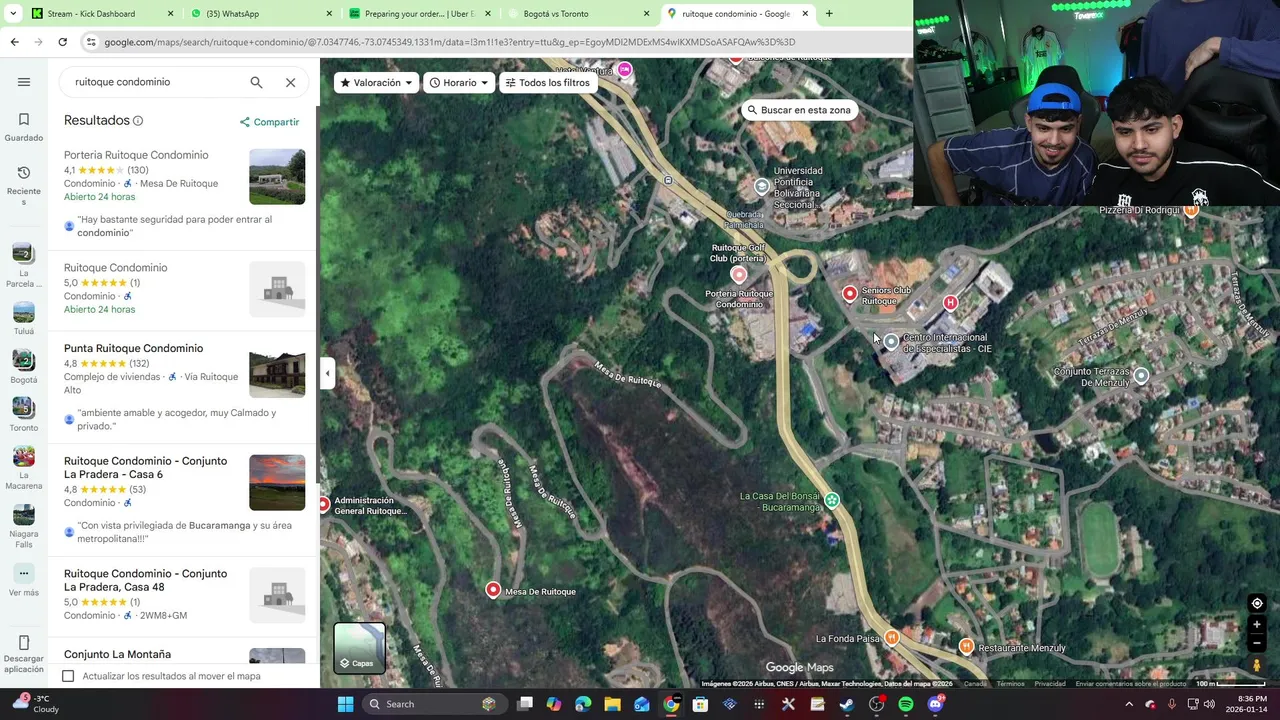Click the Universidad Pontificia Bolivariana marker

(x=762, y=187)
